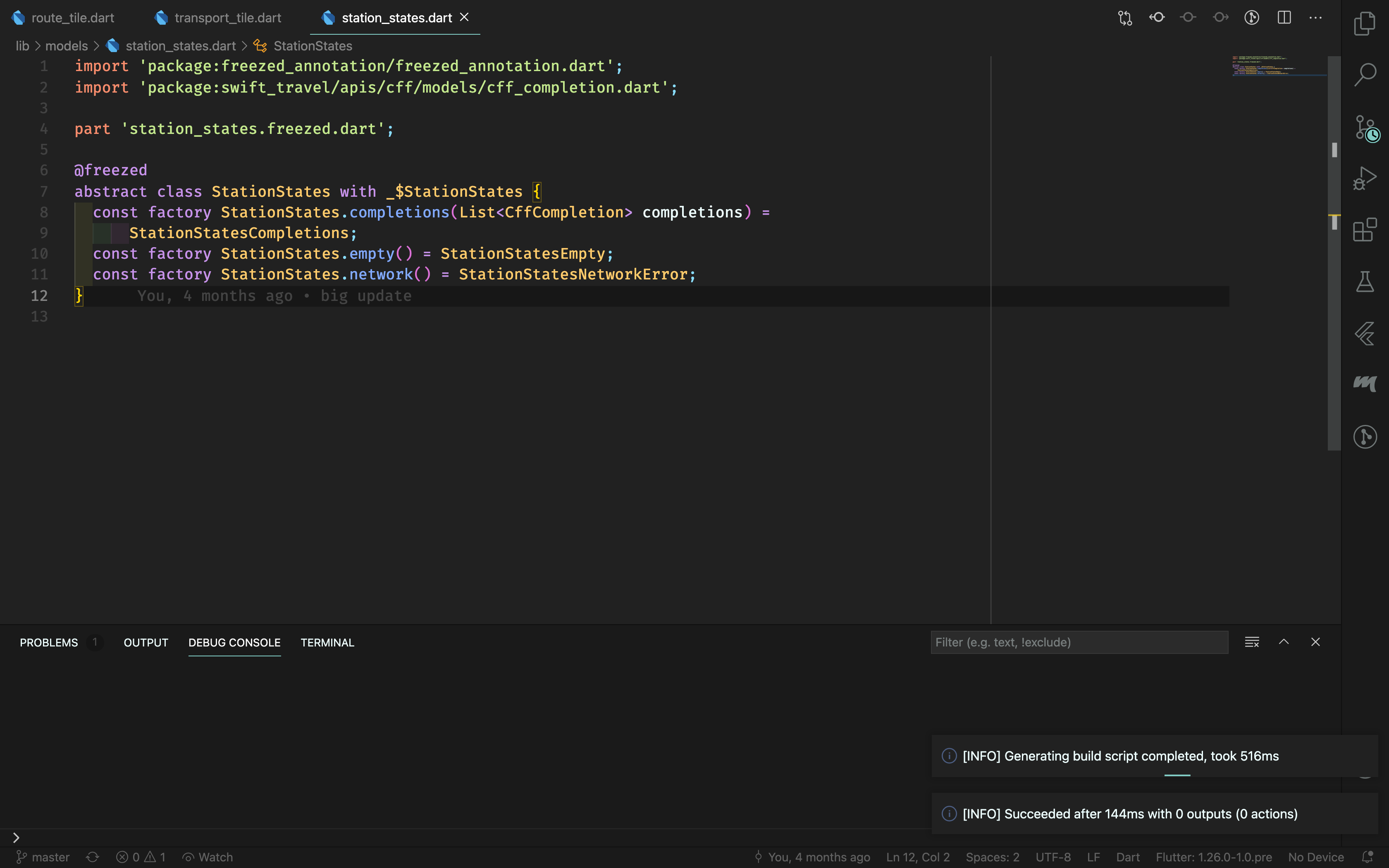Open Run and Debug view
Screen dimensions: 1389x868
point(1364,178)
